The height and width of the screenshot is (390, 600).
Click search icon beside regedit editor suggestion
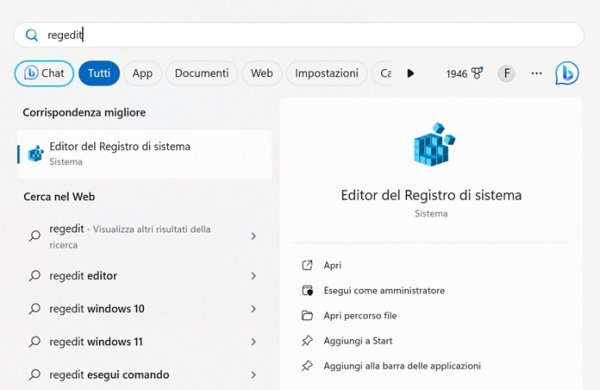(x=34, y=276)
